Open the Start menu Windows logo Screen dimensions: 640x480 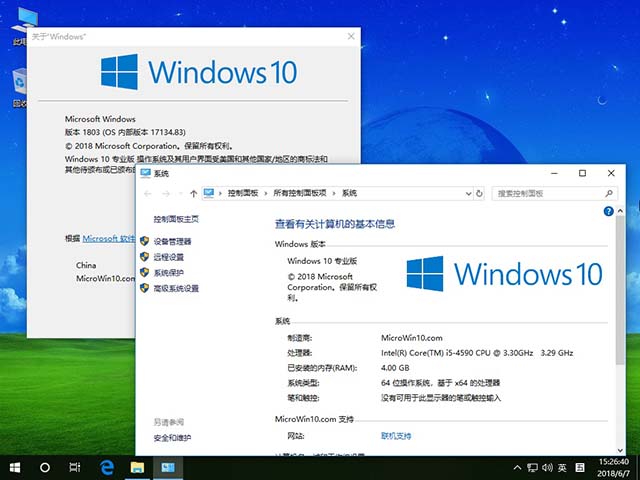tap(15, 467)
